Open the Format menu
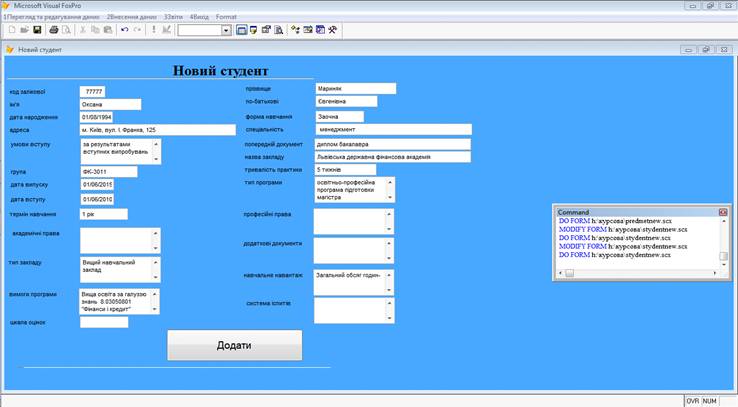The height and width of the screenshot is (407, 738). (226, 18)
